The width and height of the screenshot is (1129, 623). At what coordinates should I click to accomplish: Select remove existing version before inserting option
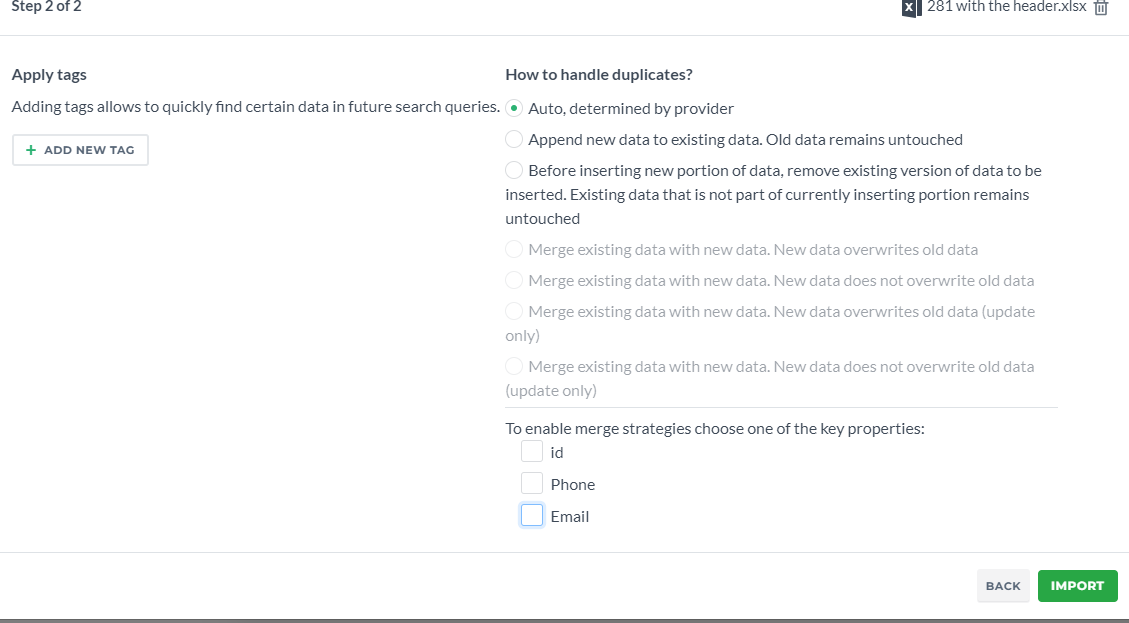click(x=513, y=170)
